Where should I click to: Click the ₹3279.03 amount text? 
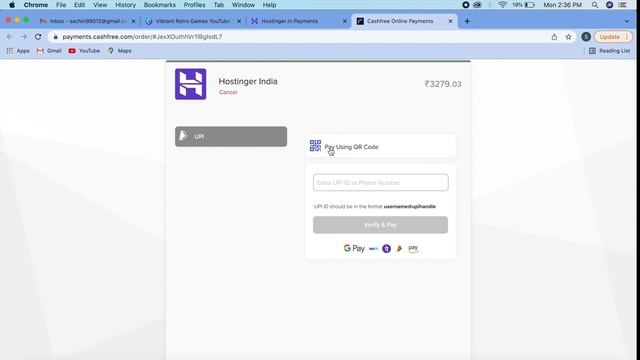[x=443, y=84]
